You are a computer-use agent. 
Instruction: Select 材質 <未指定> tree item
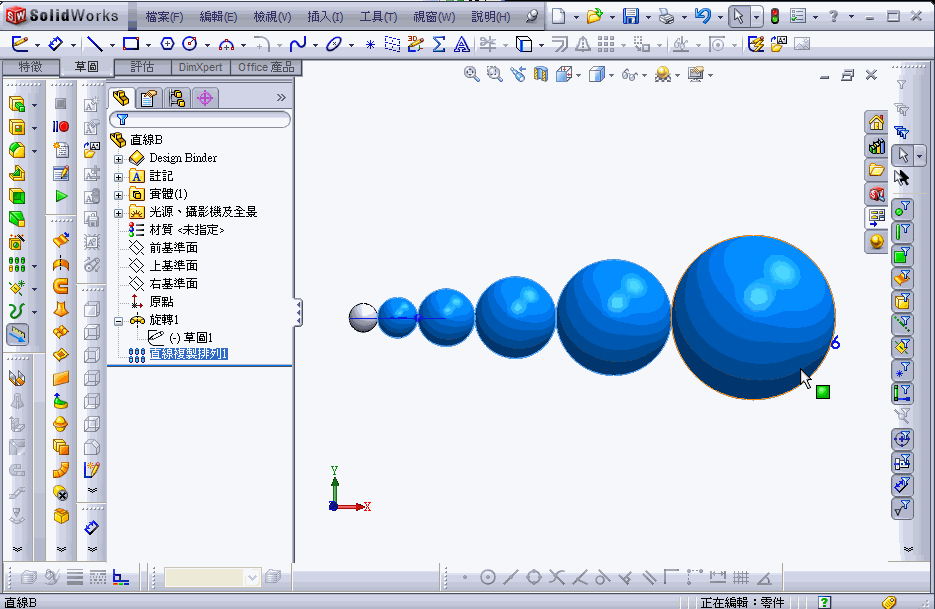click(187, 230)
